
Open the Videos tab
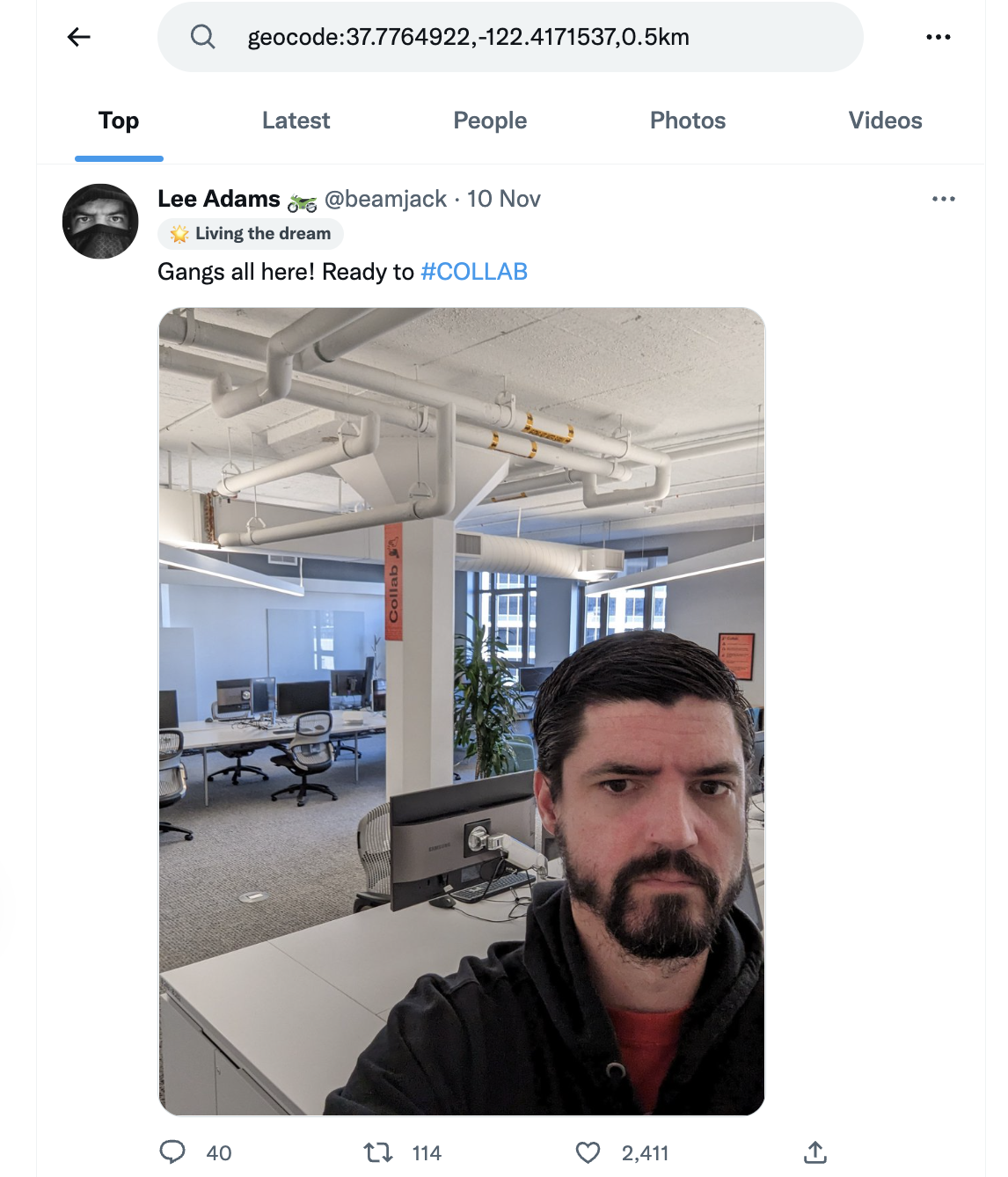click(885, 121)
